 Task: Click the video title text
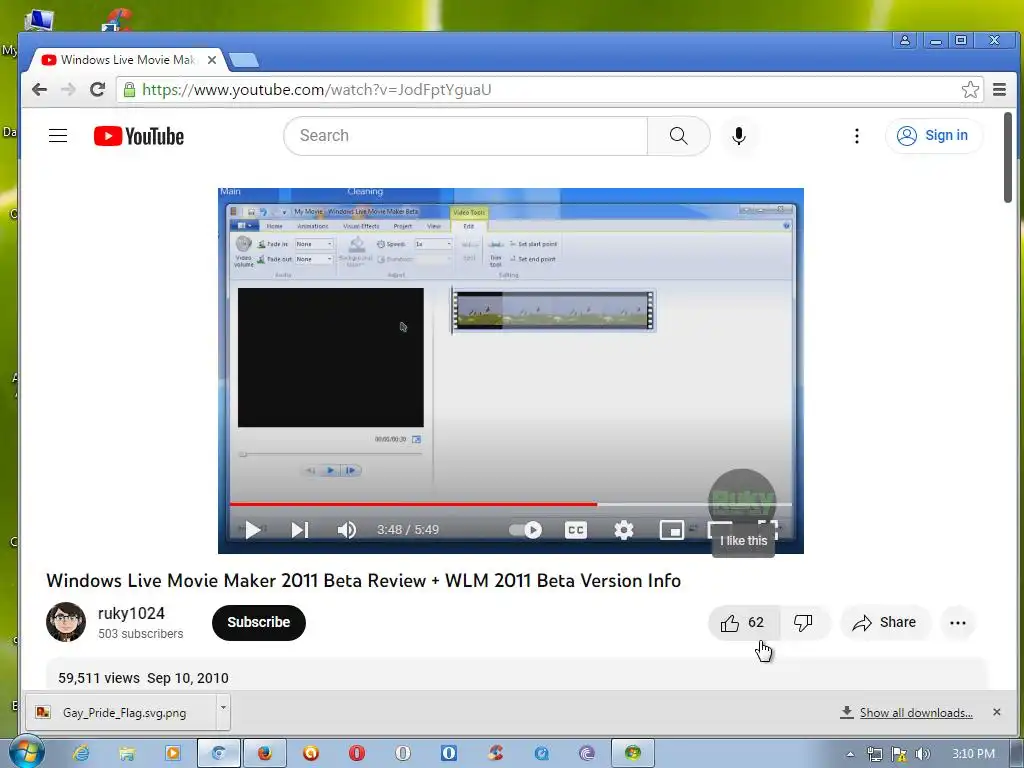pos(364,581)
